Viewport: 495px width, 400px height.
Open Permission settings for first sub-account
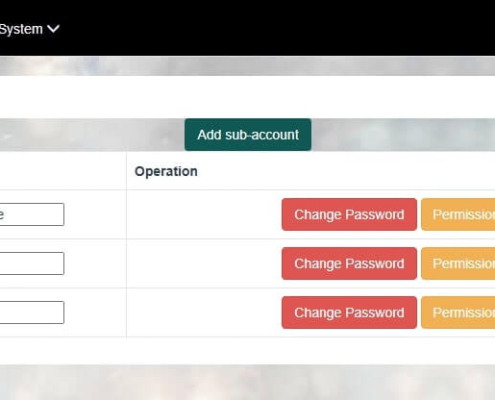[458, 214]
